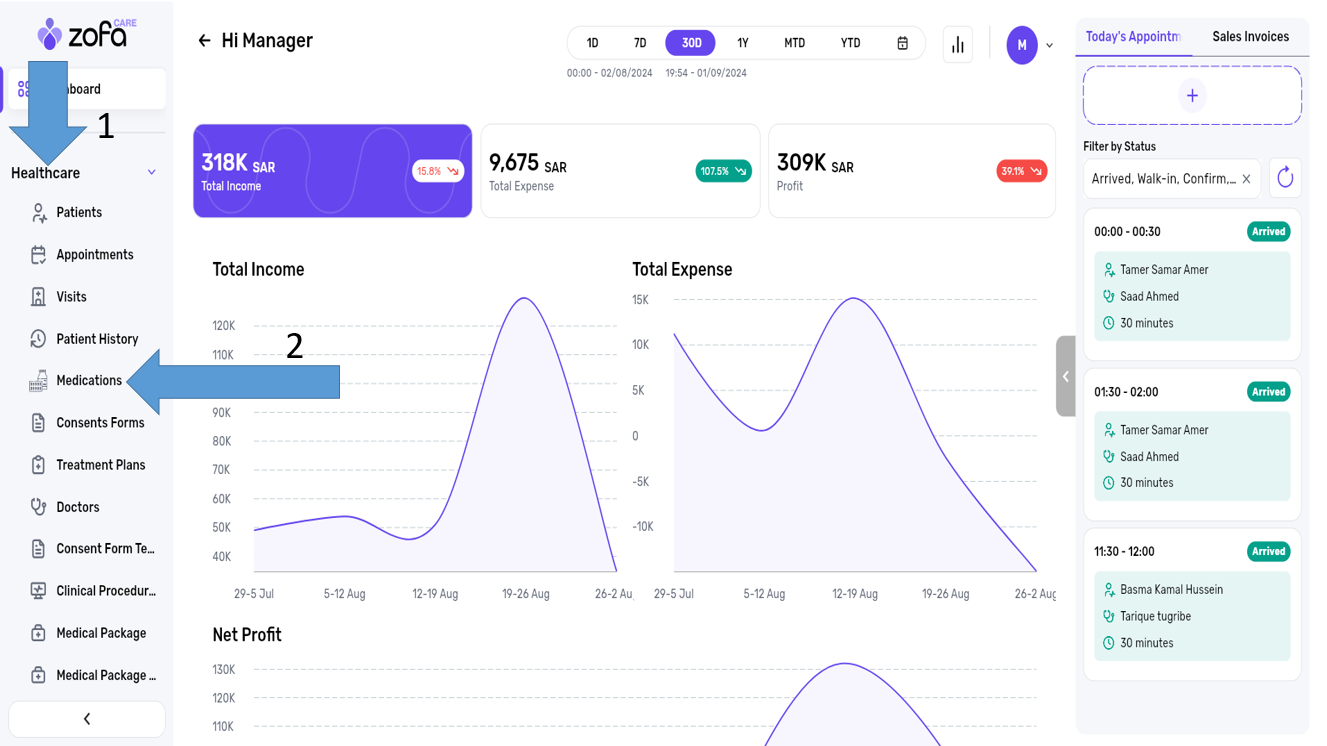Switch to the YTD time range
The height and width of the screenshot is (746, 1327).
tap(850, 43)
